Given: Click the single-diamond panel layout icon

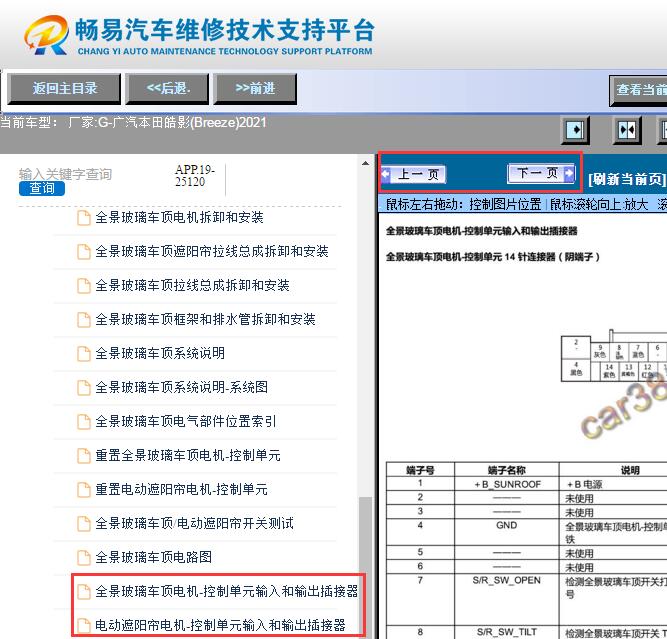Looking at the screenshot, I should (x=576, y=129).
